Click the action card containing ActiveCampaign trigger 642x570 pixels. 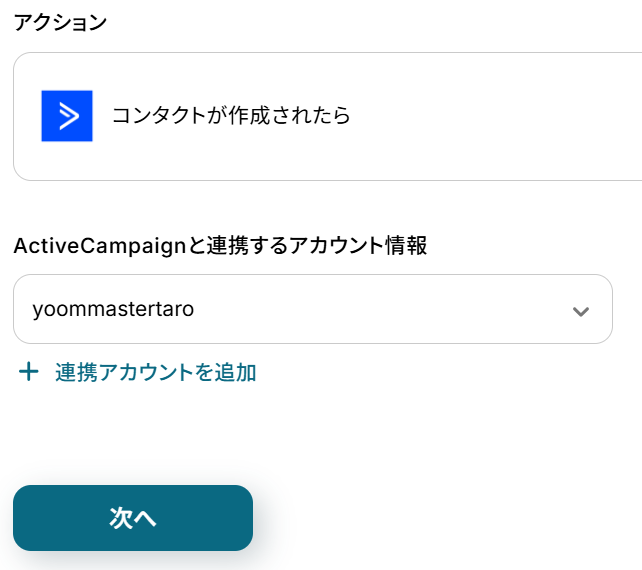coord(328,116)
